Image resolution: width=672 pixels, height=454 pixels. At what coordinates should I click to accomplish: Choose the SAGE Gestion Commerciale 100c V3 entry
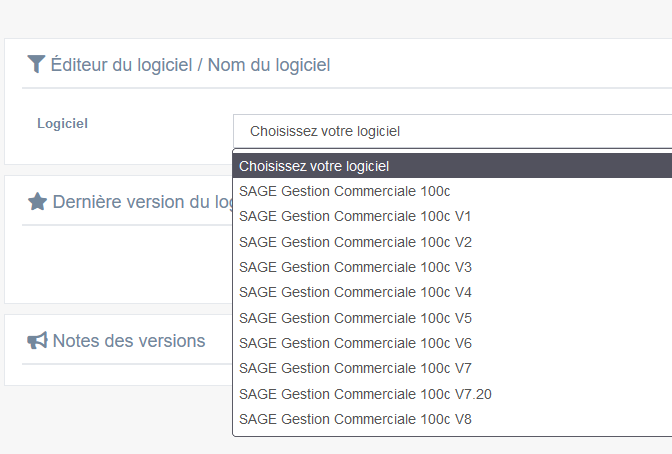coord(355,267)
